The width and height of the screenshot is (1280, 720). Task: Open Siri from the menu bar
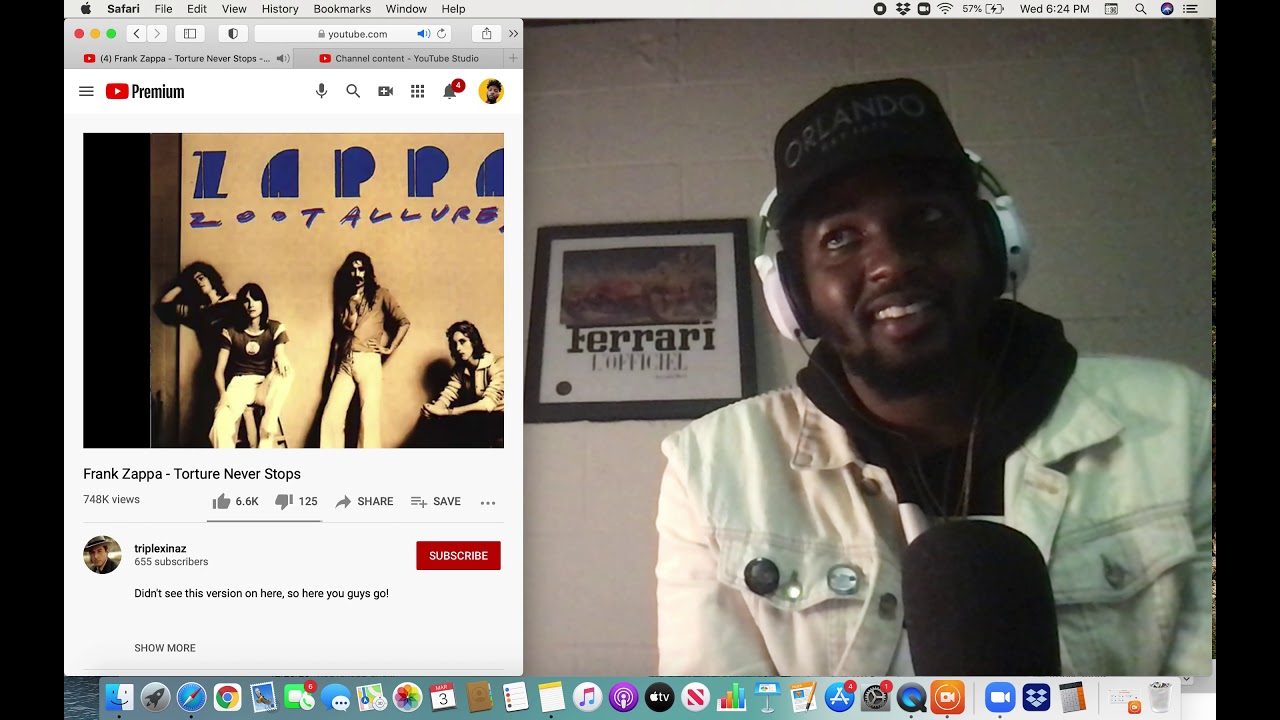point(1167,9)
